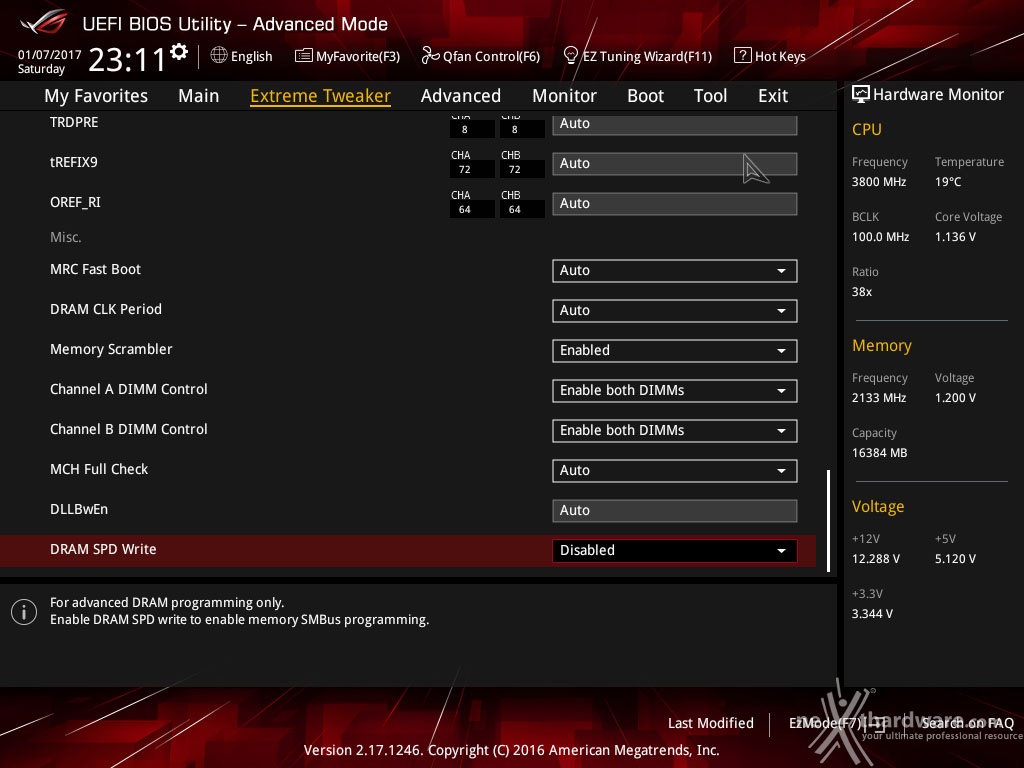The height and width of the screenshot is (768, 1024).
Task: Select the Channel B DIMM Control label
Action: (129, 429)
